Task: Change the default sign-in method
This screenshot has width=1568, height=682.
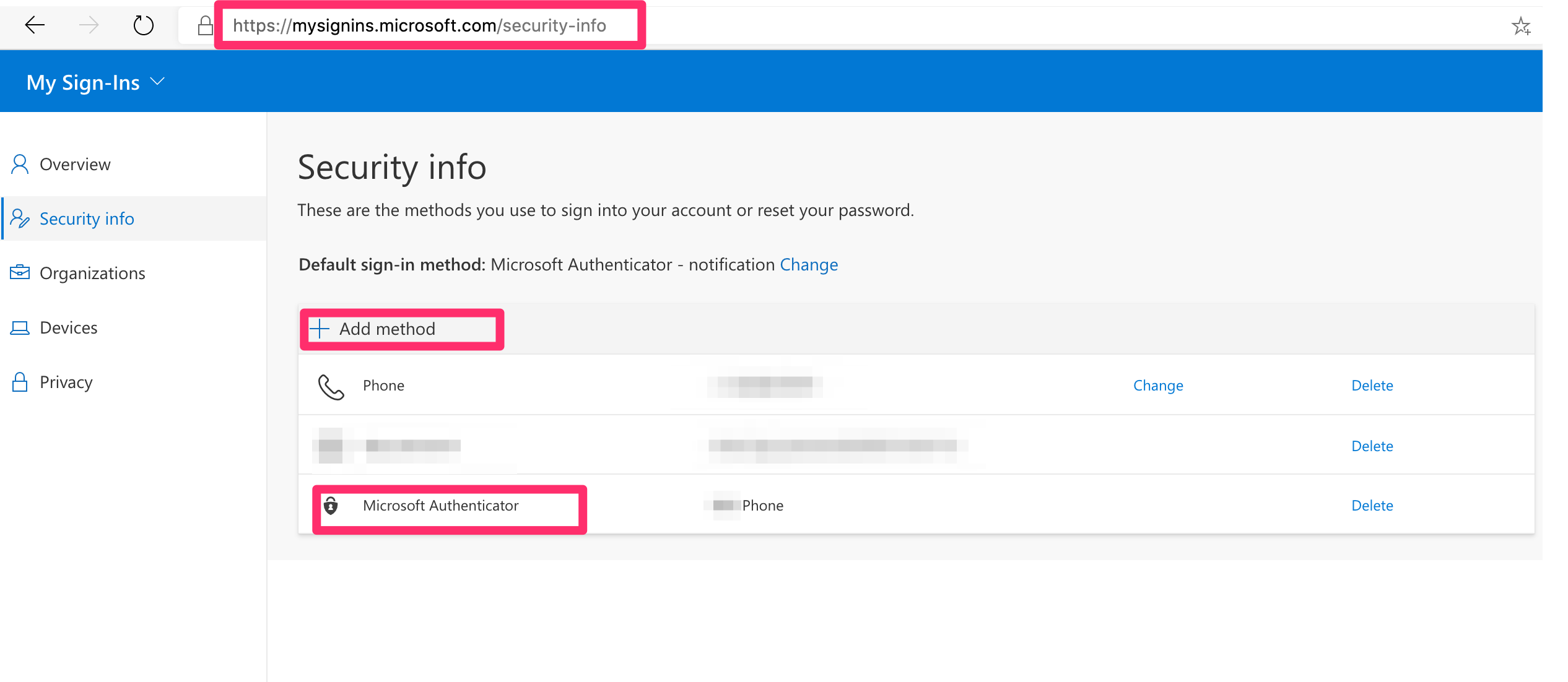Action: pos(809,264)
